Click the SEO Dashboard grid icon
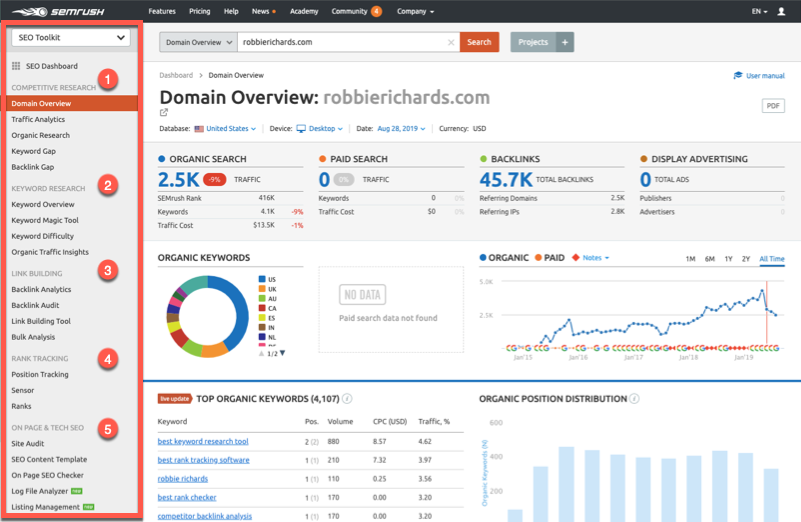801x522 pixels. pyautogui.click(x=16, y=66)
